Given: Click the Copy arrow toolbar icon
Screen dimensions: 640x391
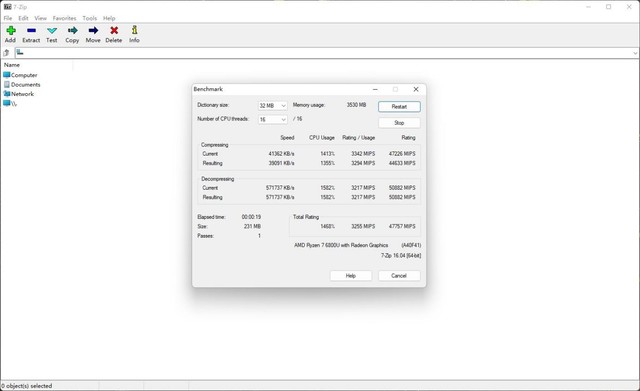Looking at the screenshot, I should 73,31.
